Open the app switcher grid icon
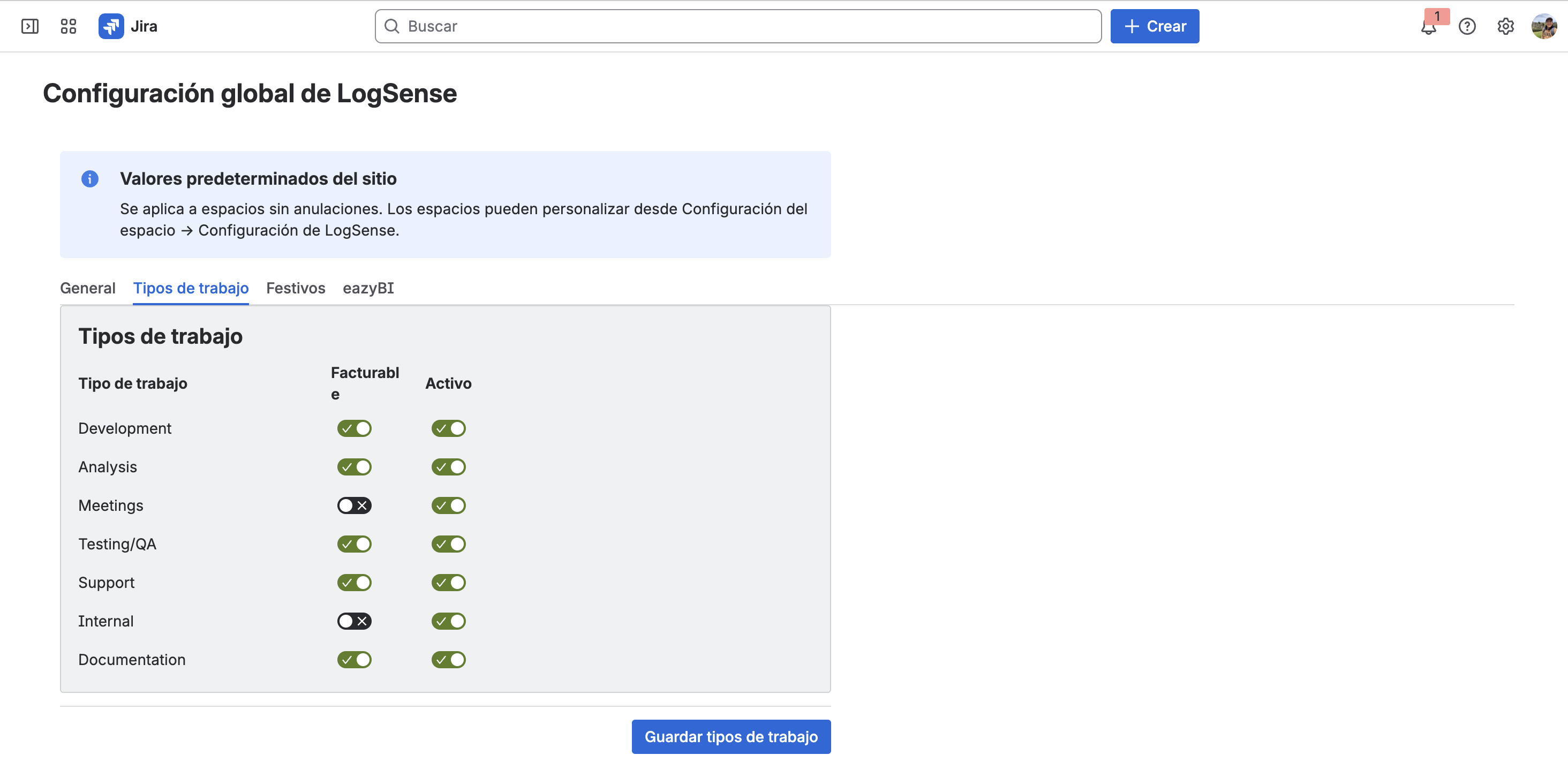1568x770 pixels. click(x=68, y=26)
